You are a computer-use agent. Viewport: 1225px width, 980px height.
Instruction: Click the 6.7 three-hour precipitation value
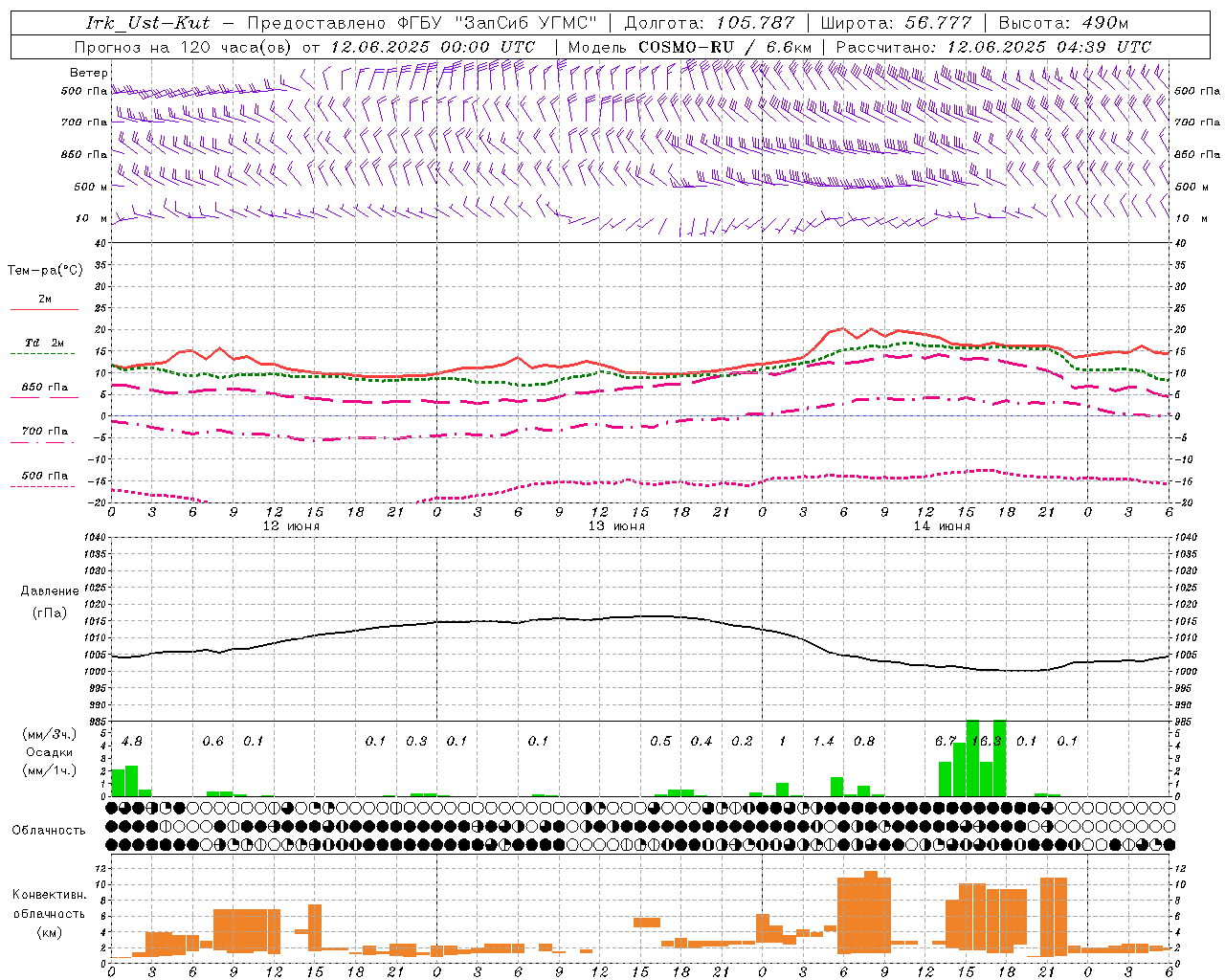click(x=946, y=741)
